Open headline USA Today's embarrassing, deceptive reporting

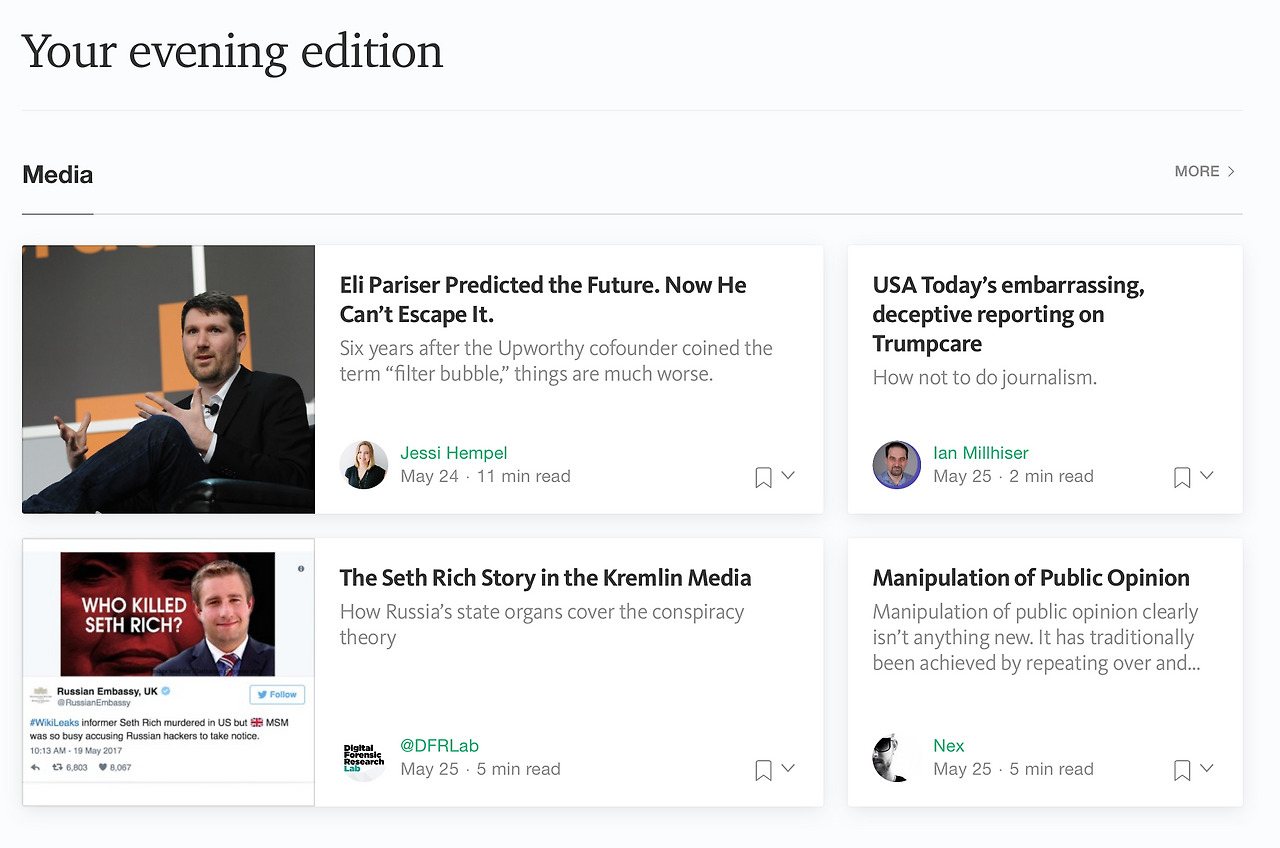point(1008,314)
